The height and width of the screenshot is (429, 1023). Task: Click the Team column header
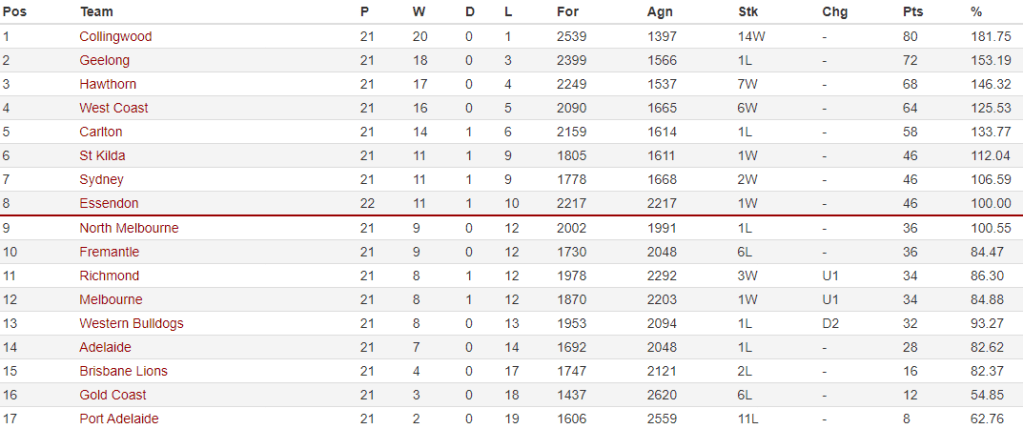[x=96, y=12]
